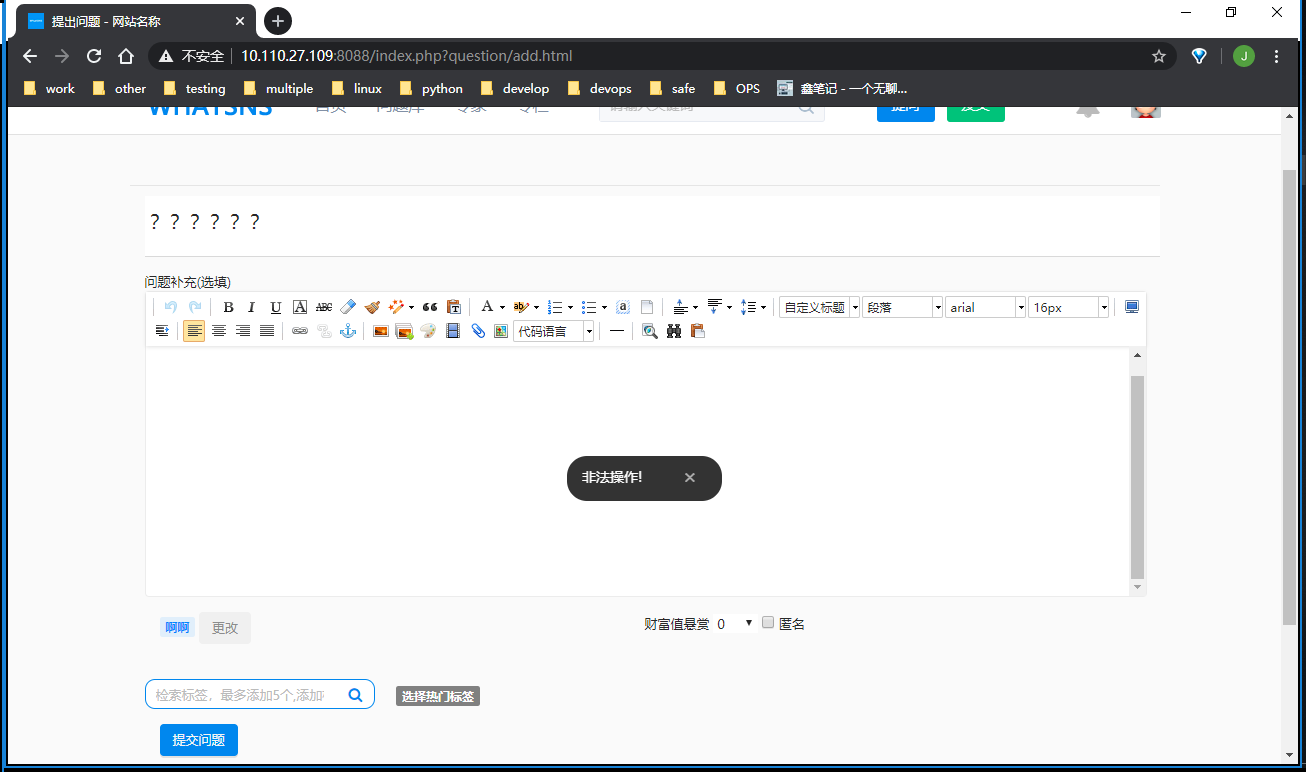1306x772 pixels.
Task: Click the underline formatting icon
Action: 276,308
